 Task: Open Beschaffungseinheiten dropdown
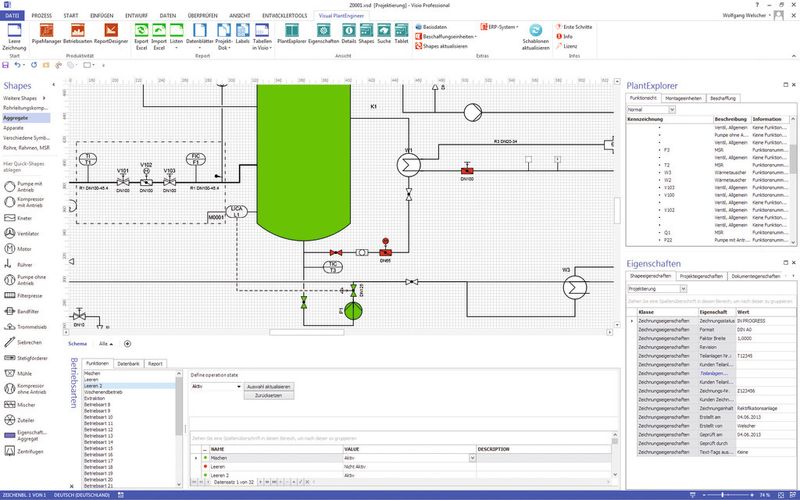(446, 37)
